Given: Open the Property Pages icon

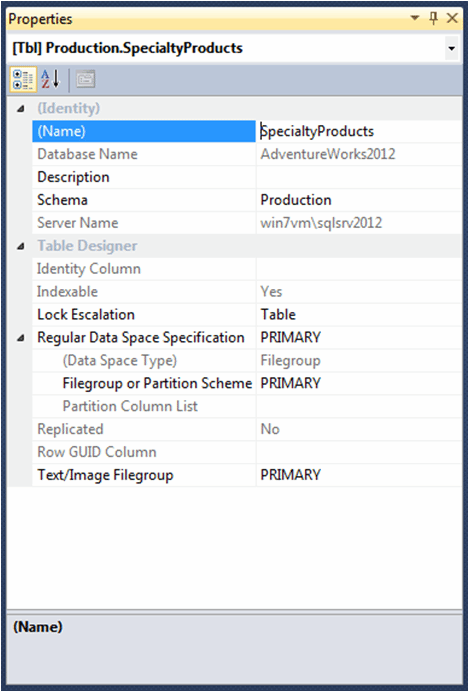Looking at the screenshot, I should (x=85, y=80).
